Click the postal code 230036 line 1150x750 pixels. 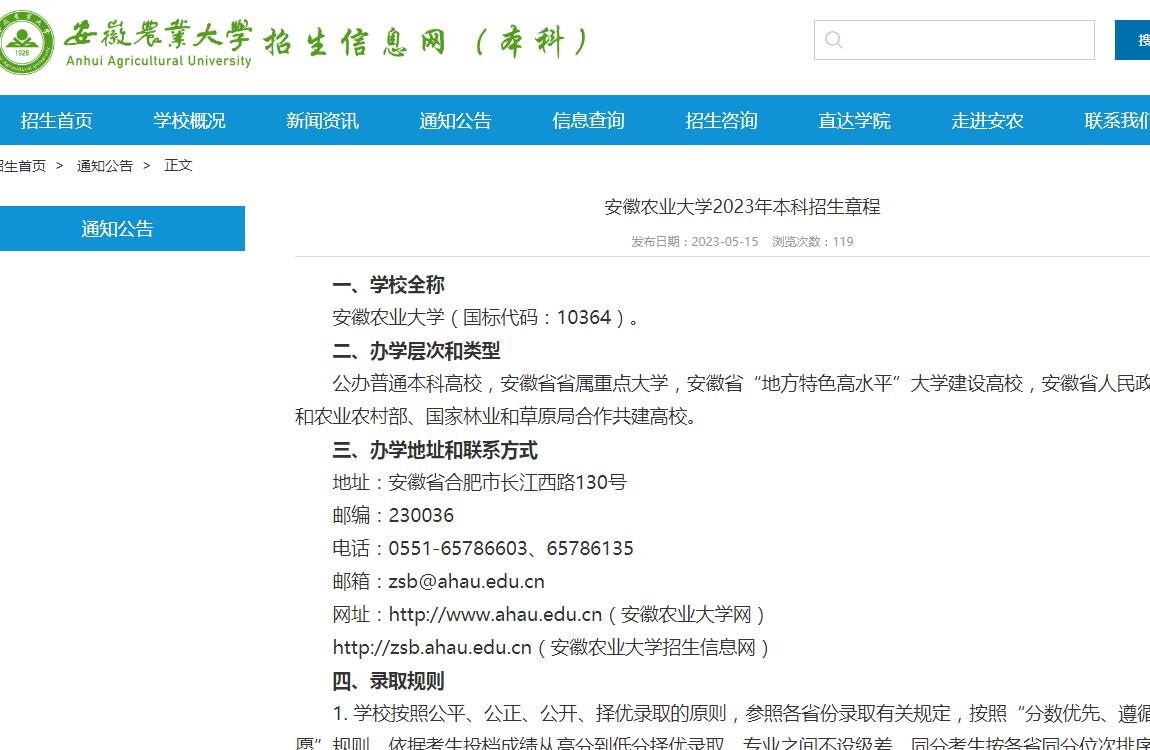(x=393, y=515)
